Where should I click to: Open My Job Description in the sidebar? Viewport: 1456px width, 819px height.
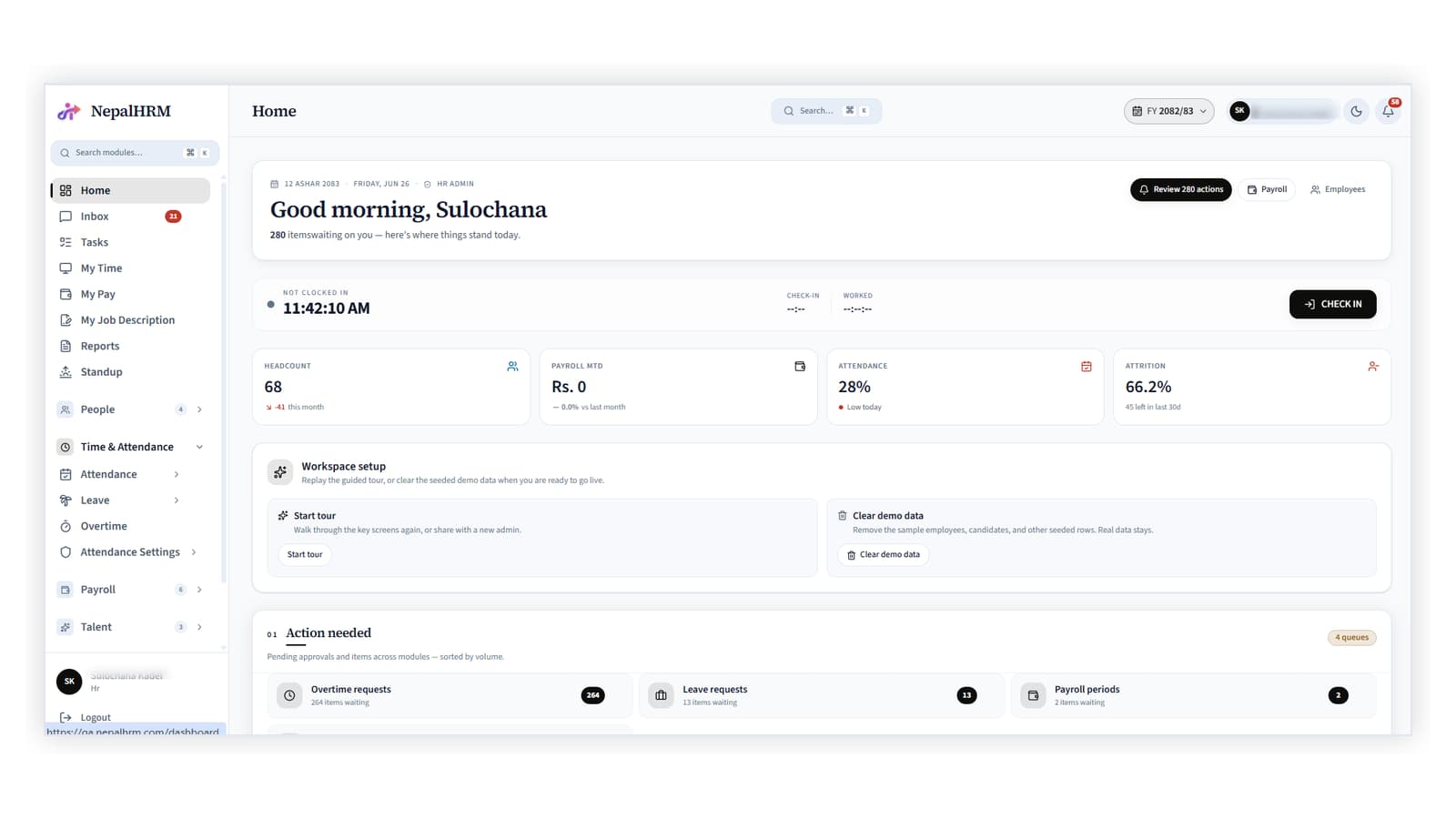130,320
